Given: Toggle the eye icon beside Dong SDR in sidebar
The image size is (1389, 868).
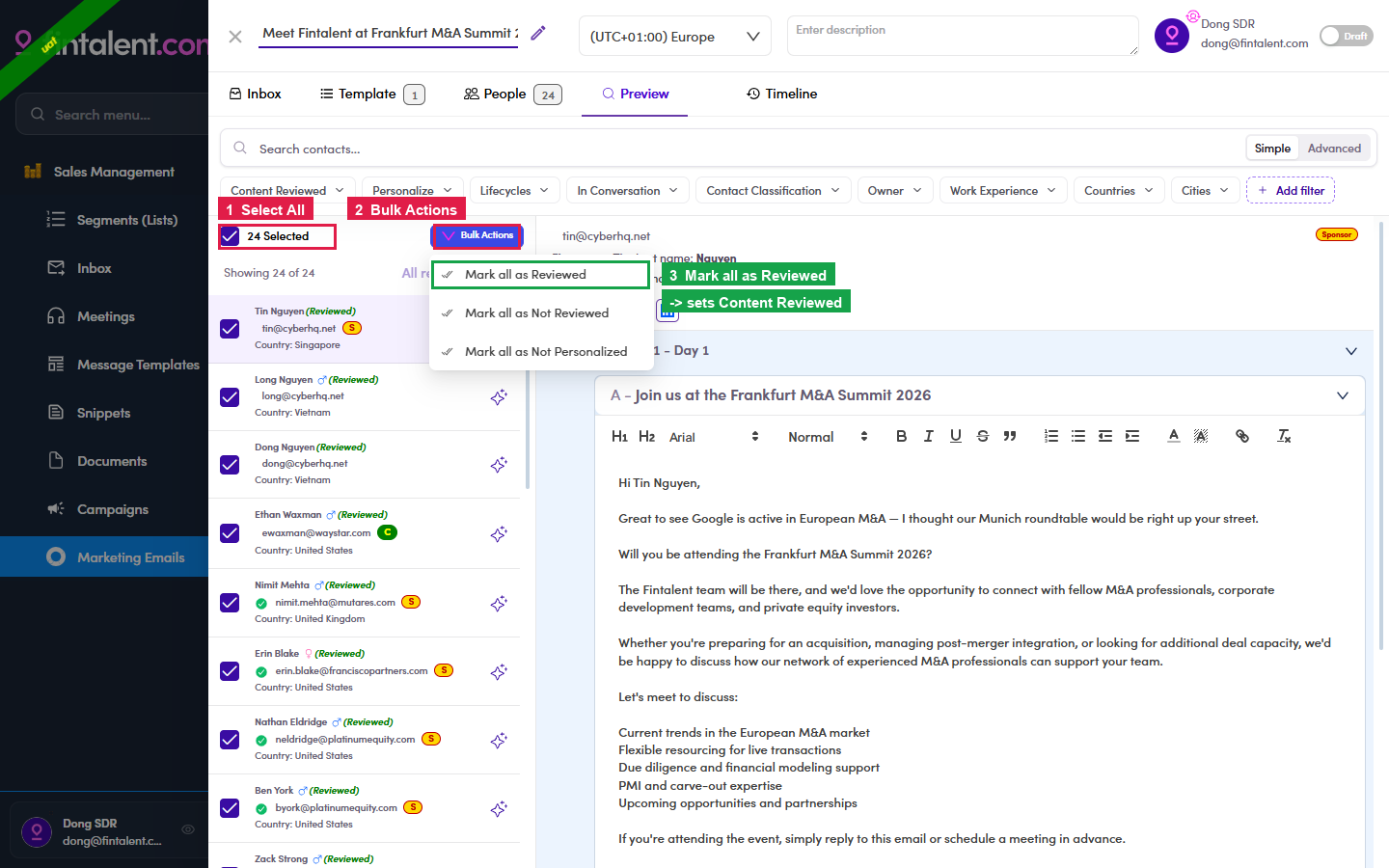Looking at the screenshot, I should click(x=188, y=829).
